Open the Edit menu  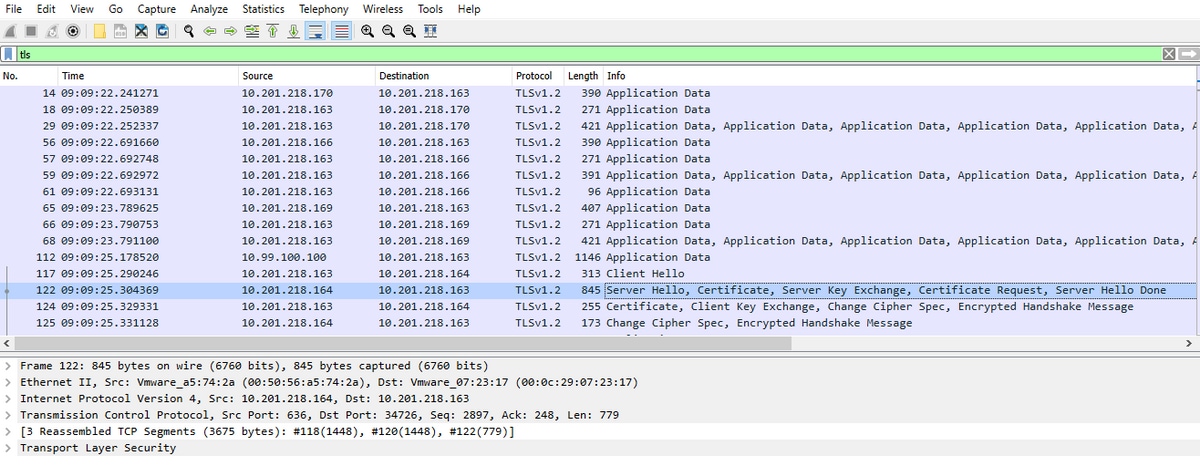(x=47, y=9)
